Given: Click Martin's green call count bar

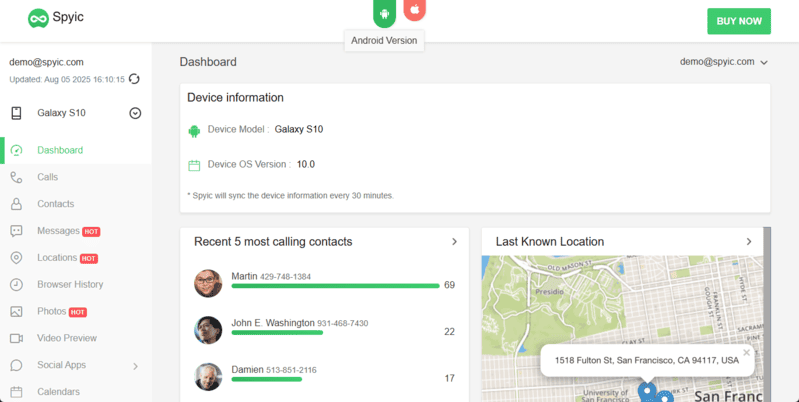Looking at the screenshot, I should point(335,286).
